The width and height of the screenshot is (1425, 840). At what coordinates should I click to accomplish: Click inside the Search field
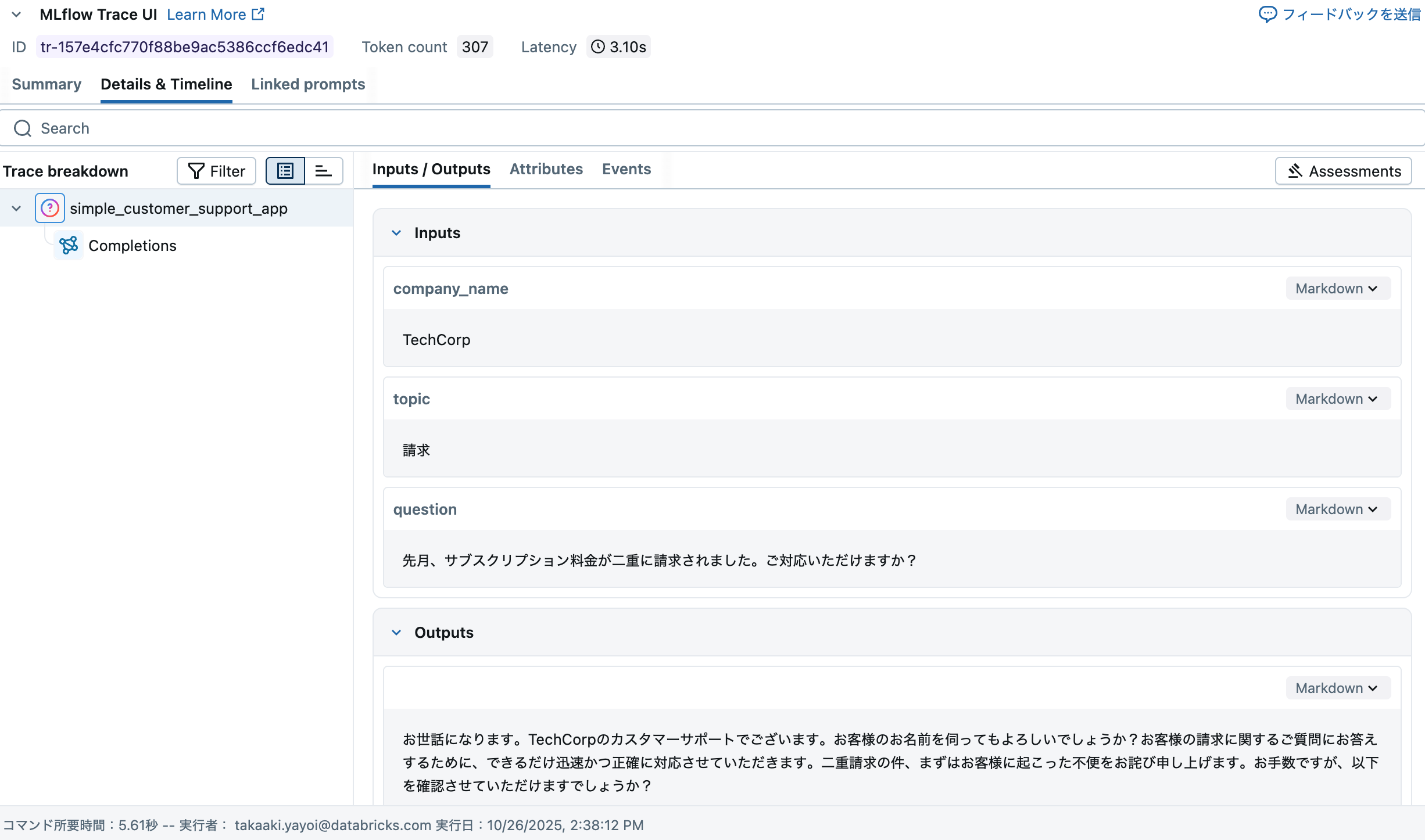coord(232,128)
